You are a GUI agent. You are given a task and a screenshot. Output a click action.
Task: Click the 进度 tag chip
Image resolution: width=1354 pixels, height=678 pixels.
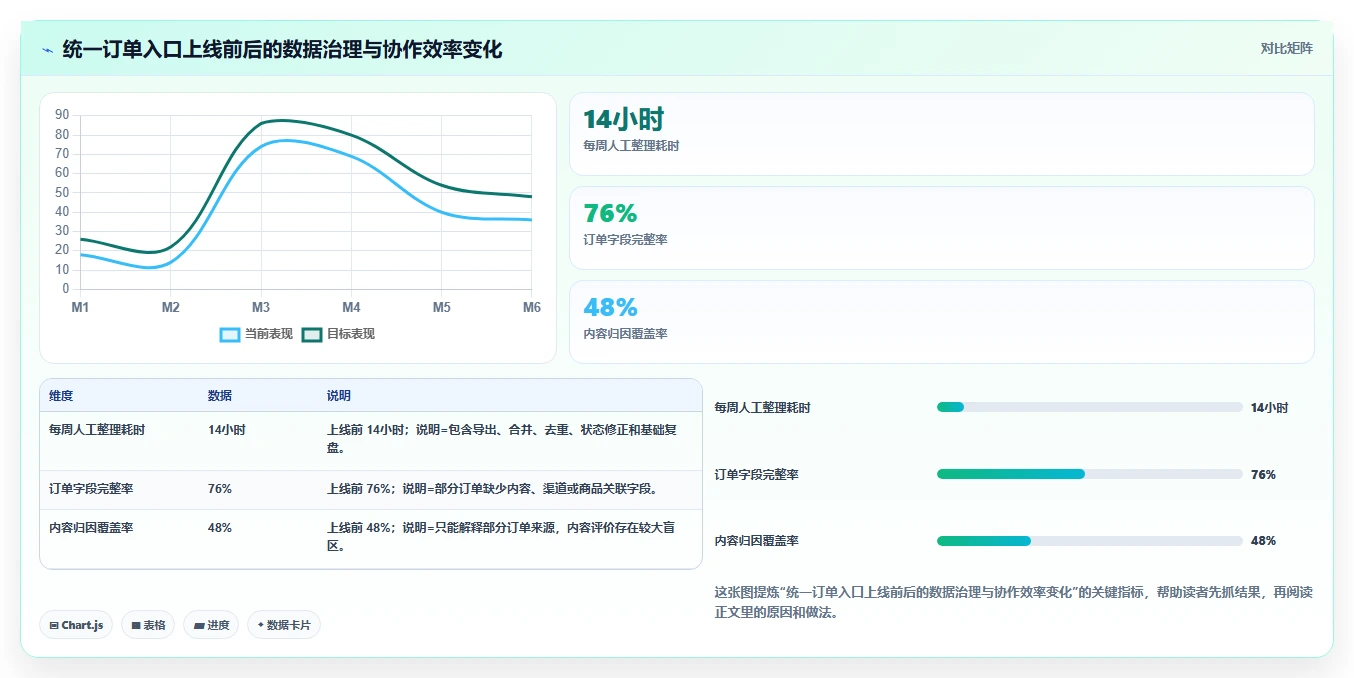(x=211, y=625)
